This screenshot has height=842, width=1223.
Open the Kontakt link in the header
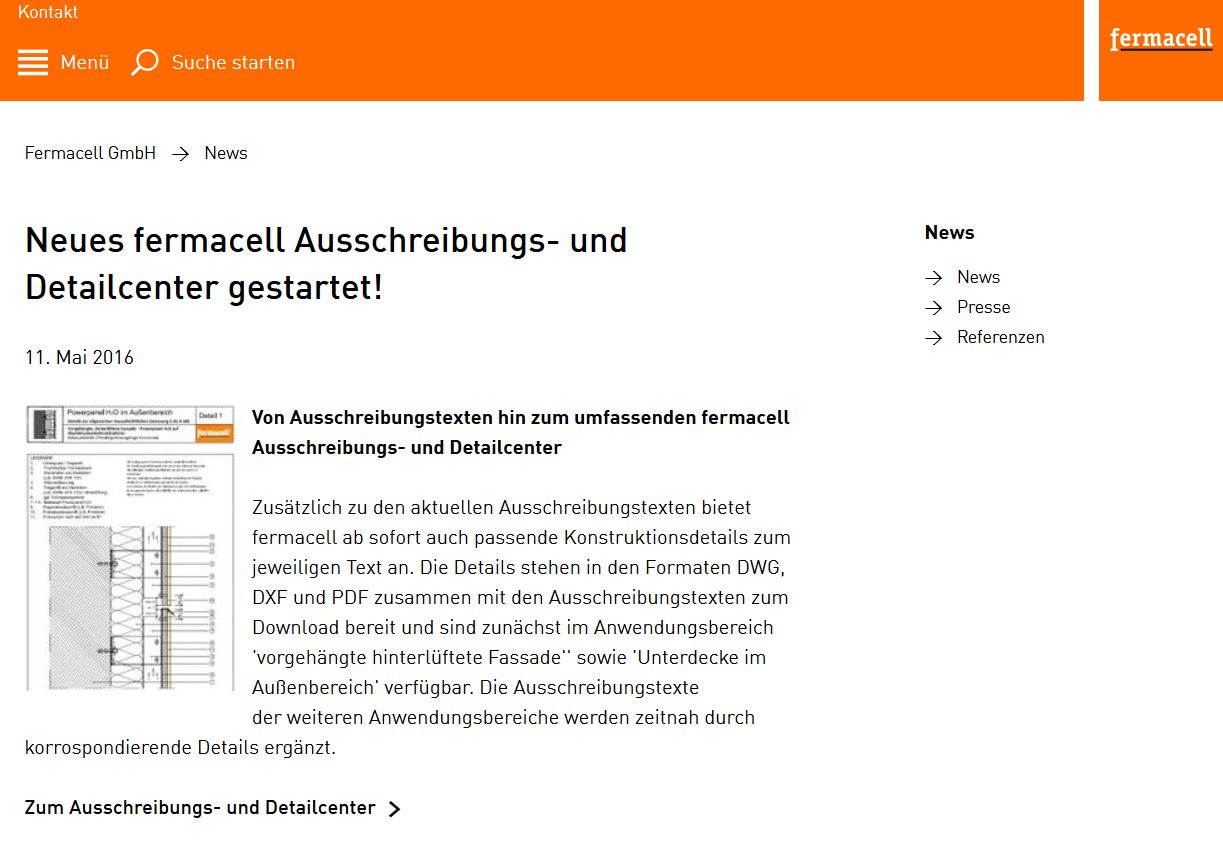tap(48, 12)
